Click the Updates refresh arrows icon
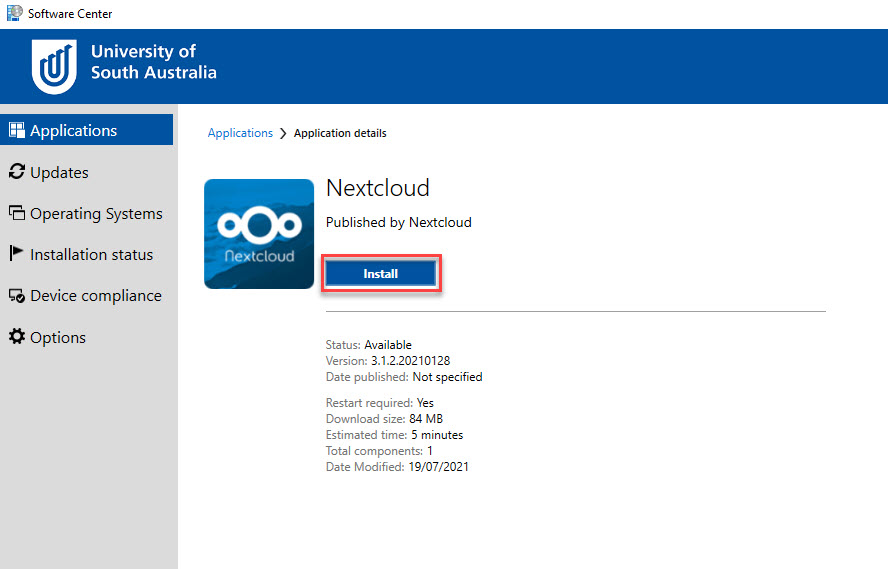The image size is (888, 569). coord(16,172)
